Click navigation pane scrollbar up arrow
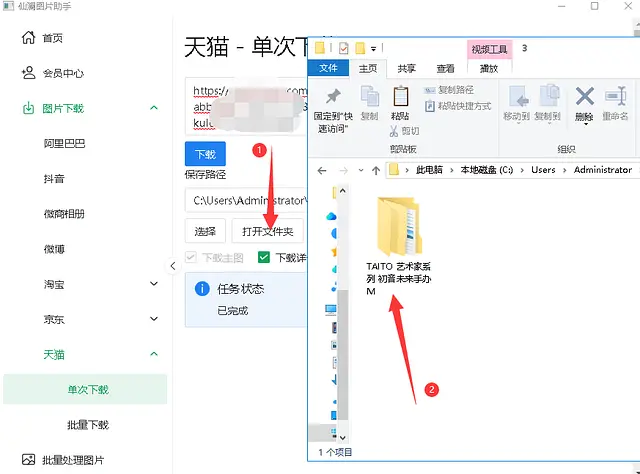The image size is (640, 474). click(x=343, y=190)
